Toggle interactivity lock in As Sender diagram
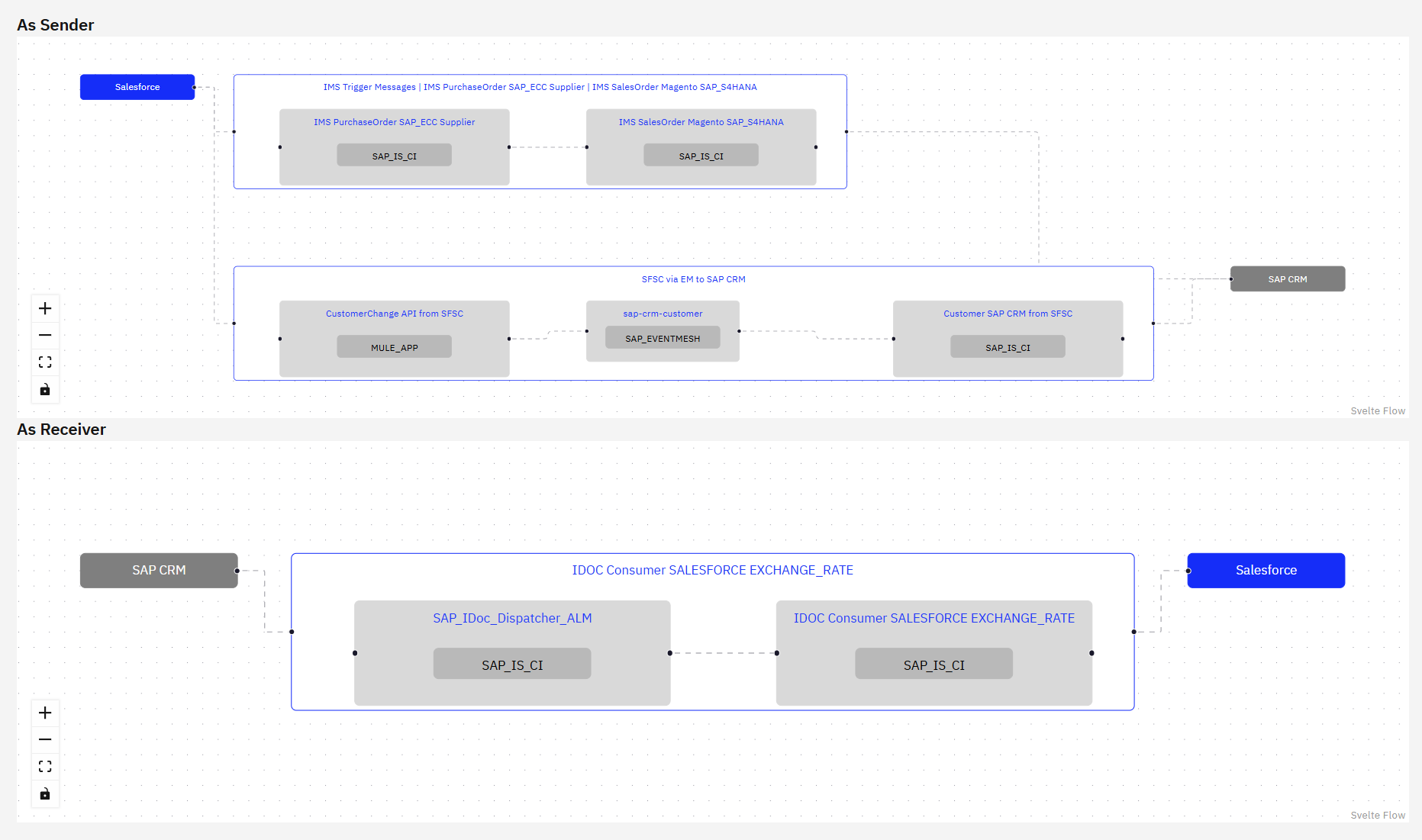 coord(45,390)
